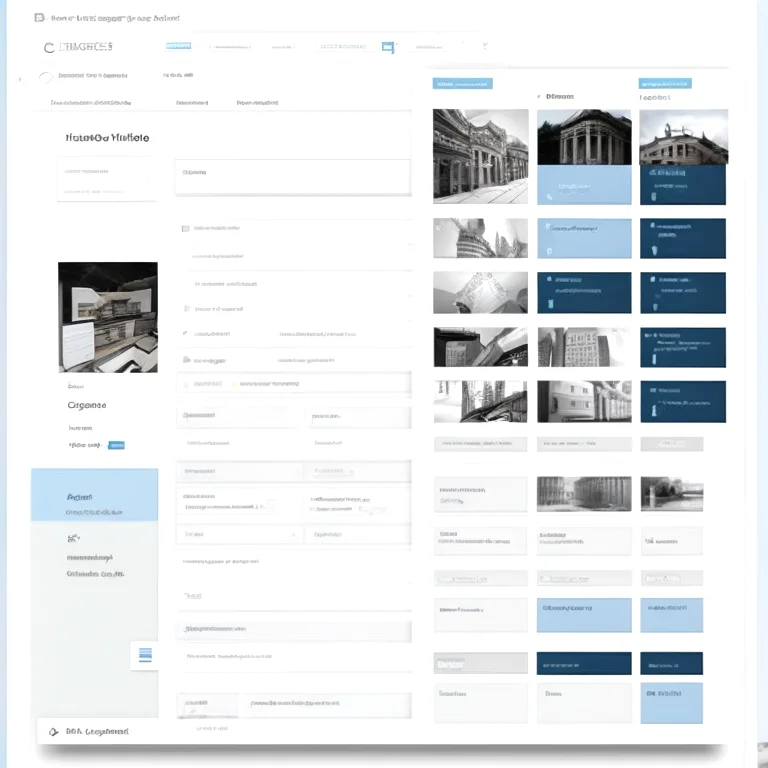The image size is (768, 768).
Task: Select the highlighted blue tab in the top navigation
Action: 178,46
